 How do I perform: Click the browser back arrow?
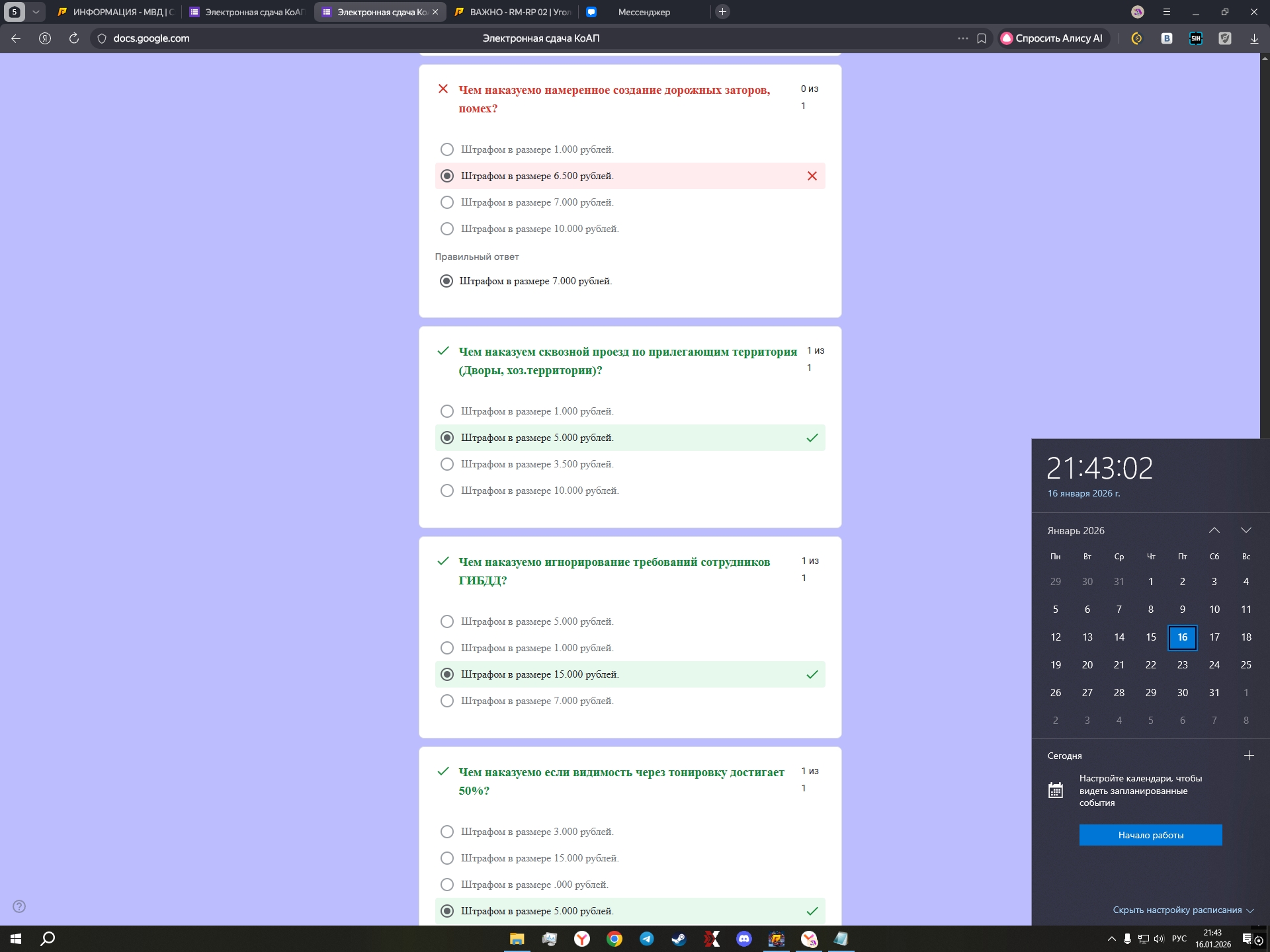[x=16, y=38]
